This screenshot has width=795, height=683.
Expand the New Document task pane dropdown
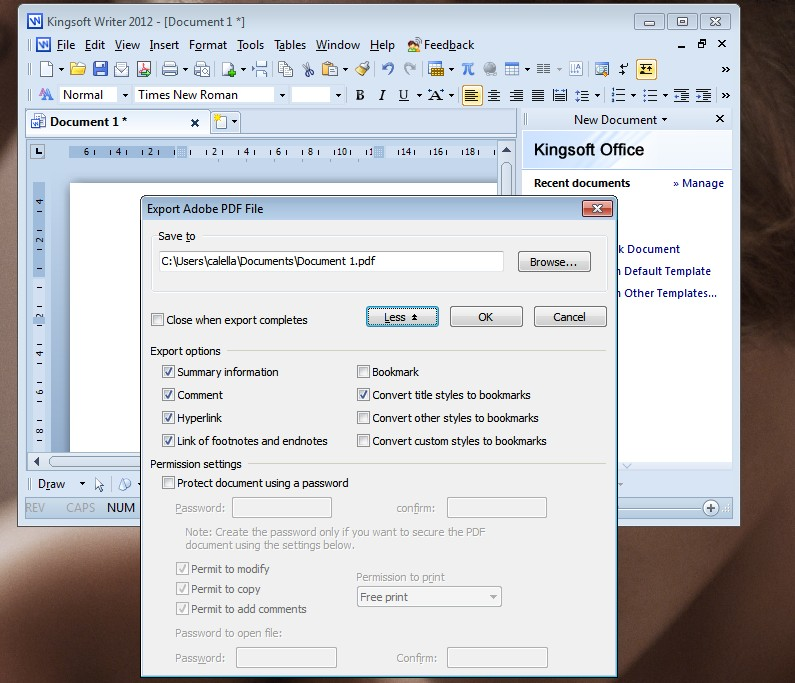click(x=664, y=120)
